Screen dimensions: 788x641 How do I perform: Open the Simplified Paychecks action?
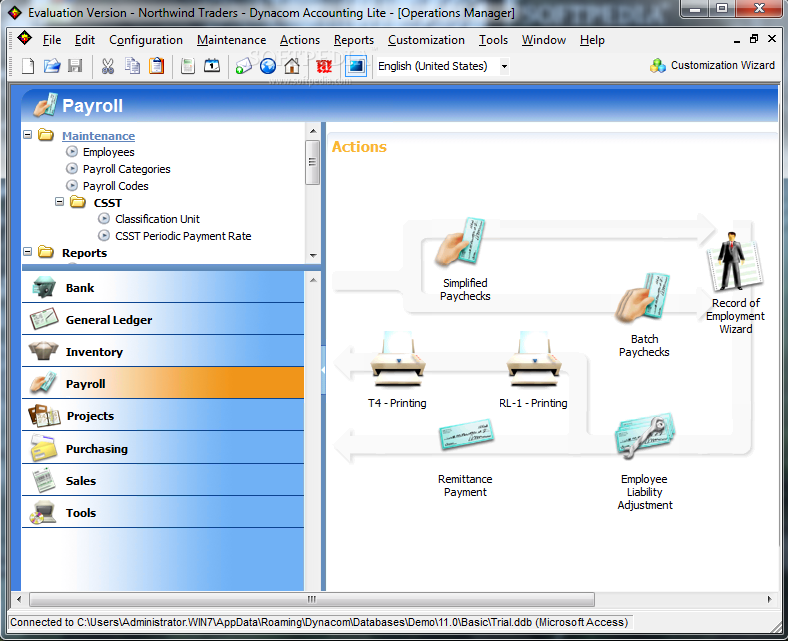464,259
